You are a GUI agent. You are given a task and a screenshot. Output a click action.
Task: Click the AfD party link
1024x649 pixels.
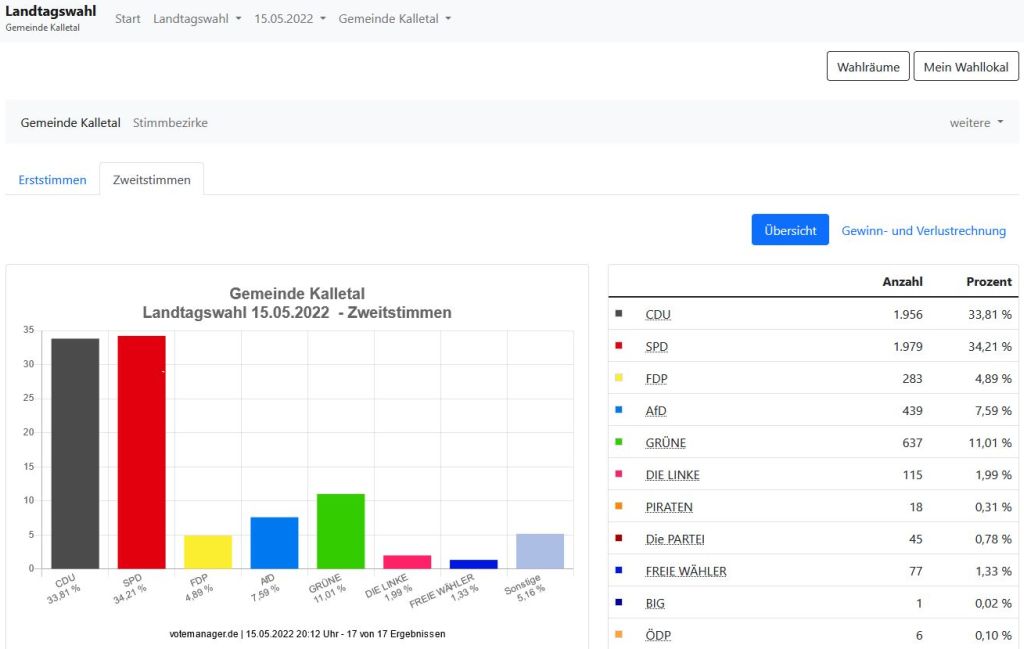(656, 410)
